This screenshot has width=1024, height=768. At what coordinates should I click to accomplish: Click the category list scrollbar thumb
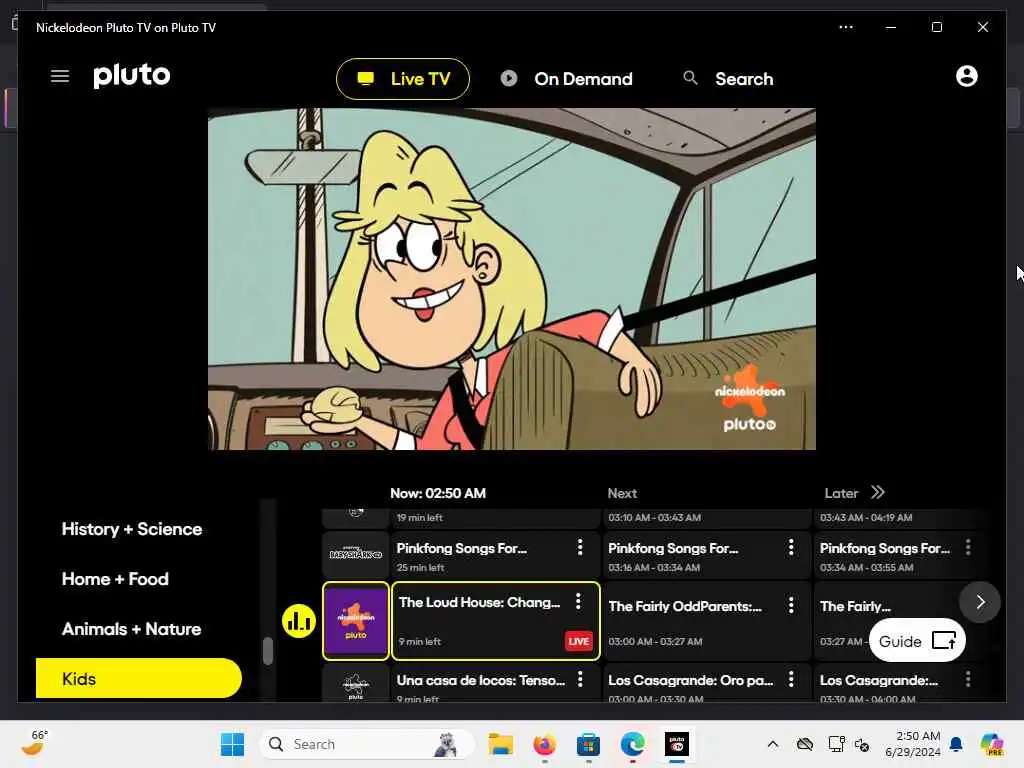(x=268, y=650)
